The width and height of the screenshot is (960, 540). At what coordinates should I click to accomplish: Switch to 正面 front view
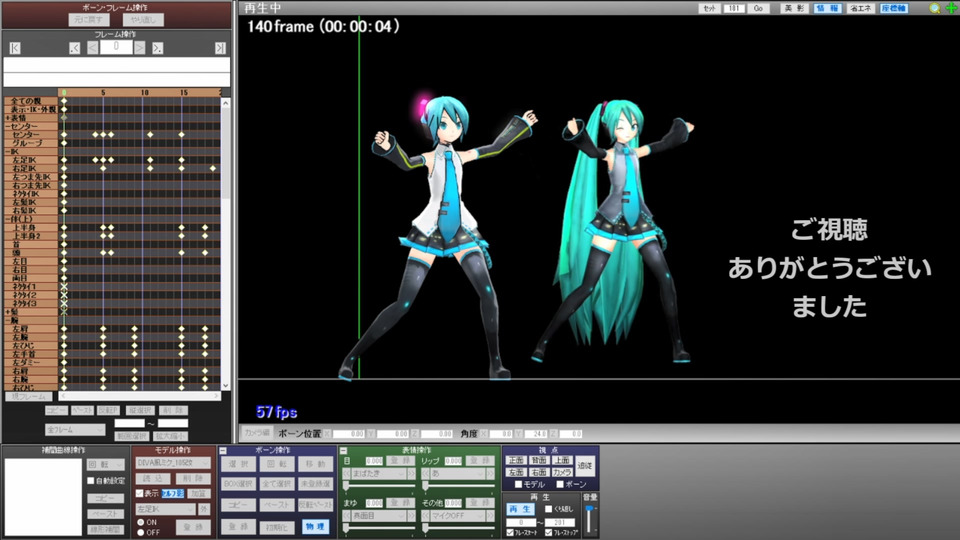tap(516, 460)
